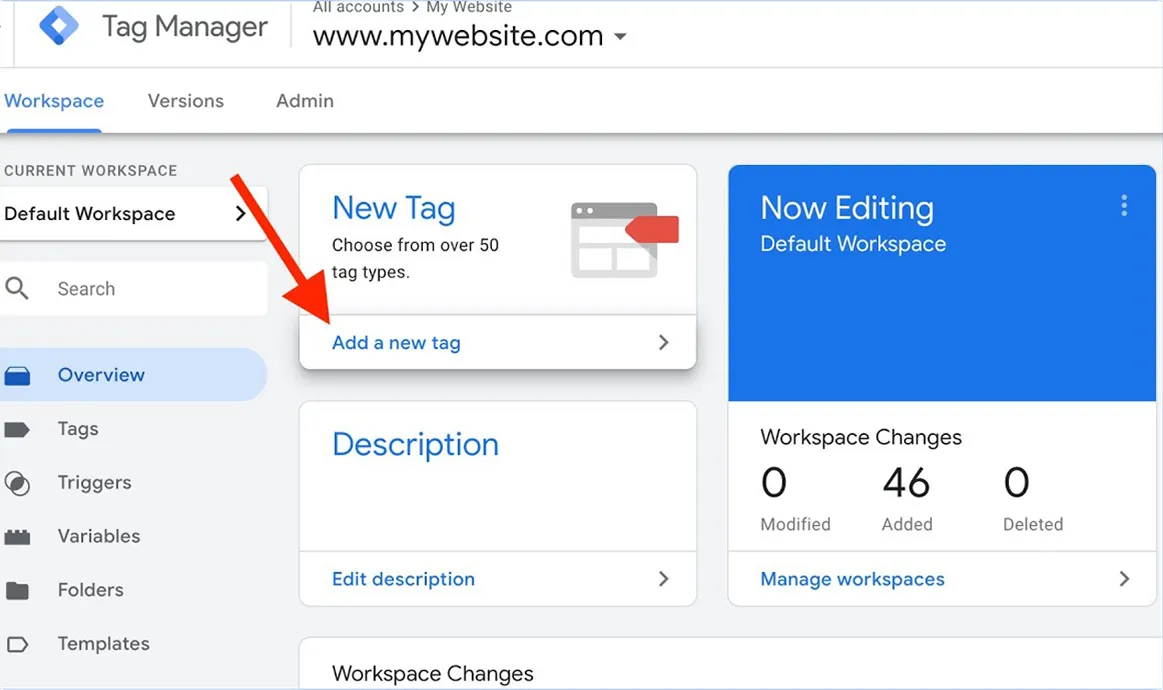Click the New Tag illustration graphic
1163x690 pixels.
coord(625,240)
